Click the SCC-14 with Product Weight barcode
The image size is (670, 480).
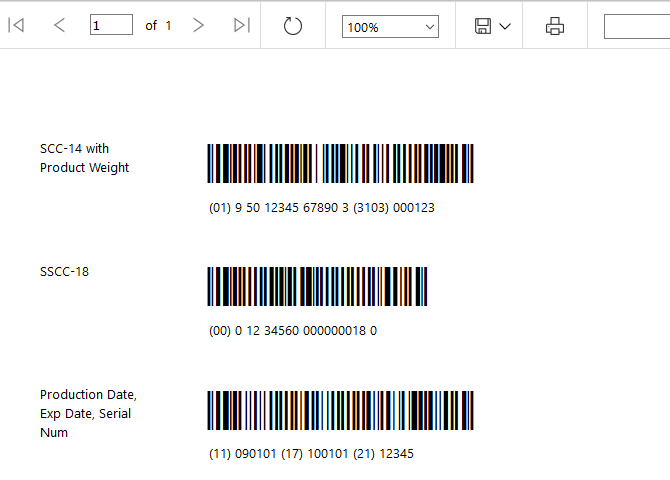pos(341,164)
